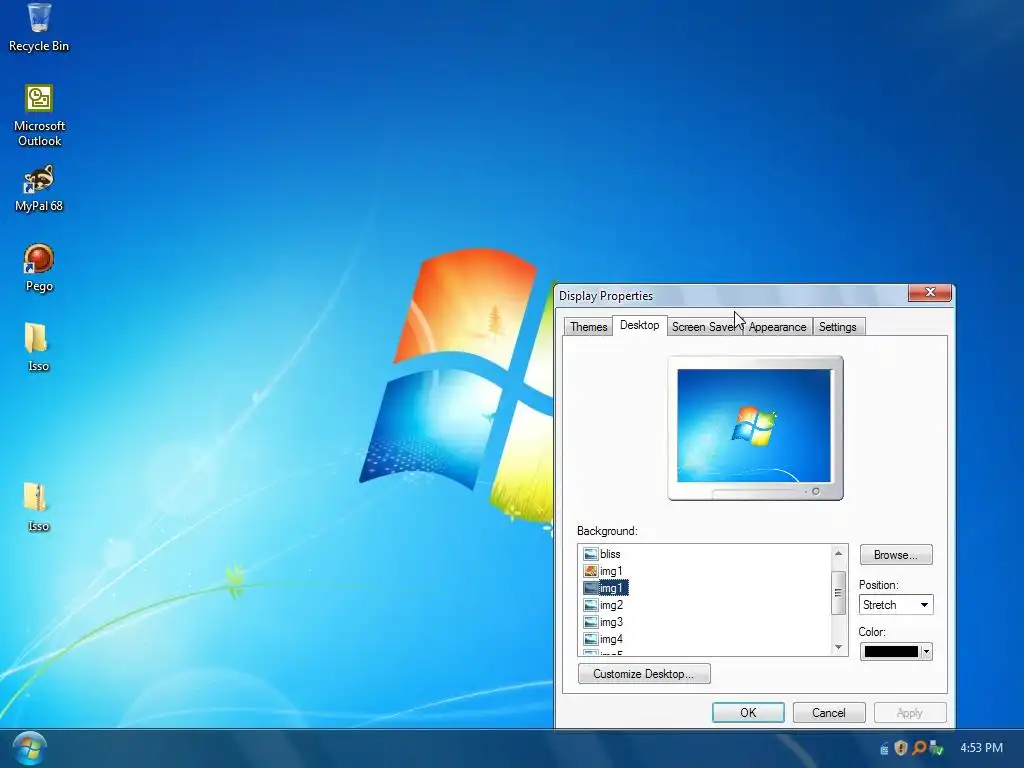Click the highlighted img1 background entry
The image size is (1024, 768).
(605, 588)
